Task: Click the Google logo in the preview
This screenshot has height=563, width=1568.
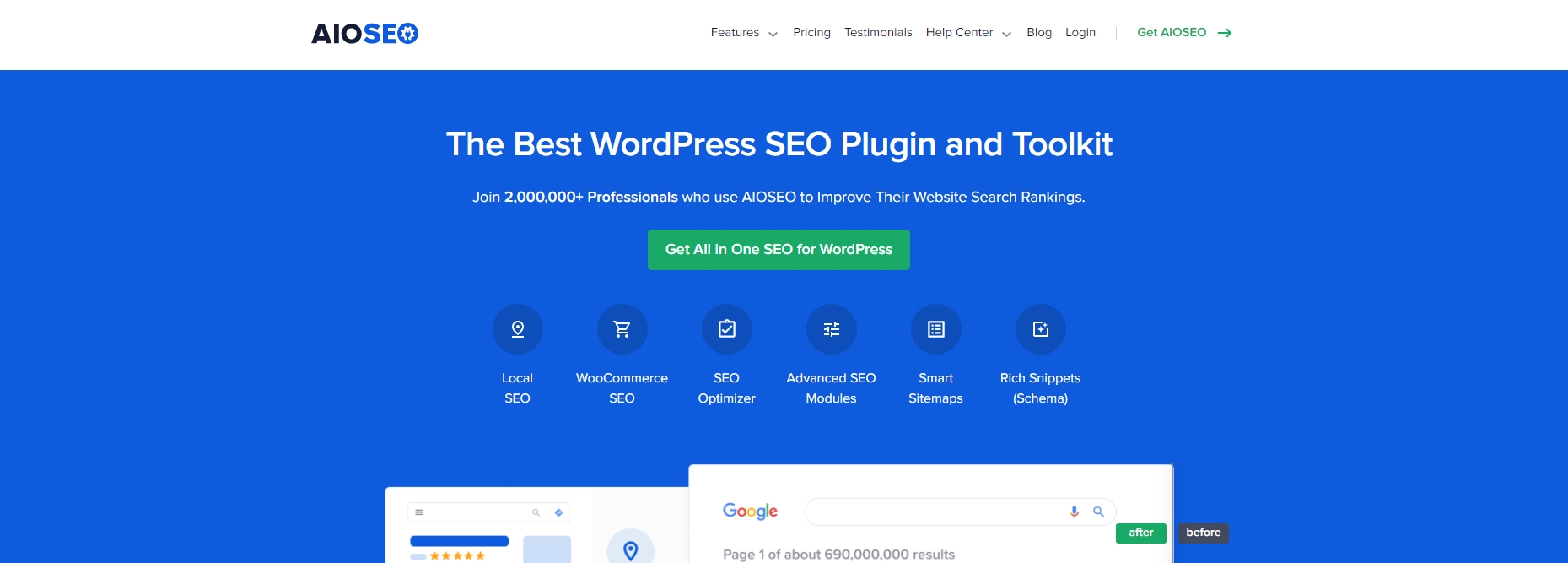Action: [x=750, y=512]
